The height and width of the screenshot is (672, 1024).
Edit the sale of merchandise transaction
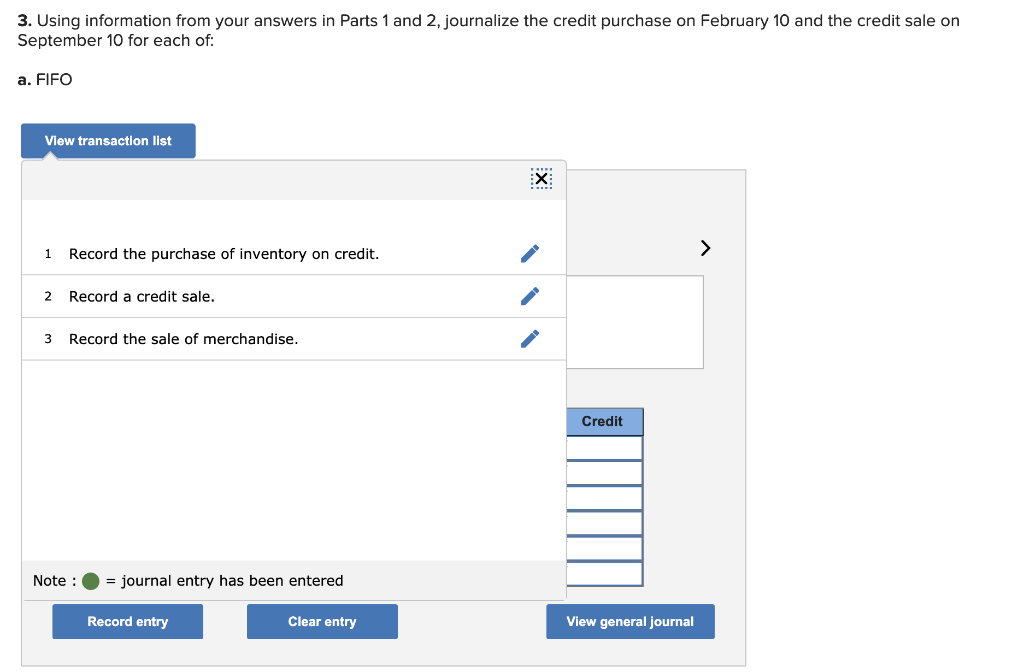point(530,339)
